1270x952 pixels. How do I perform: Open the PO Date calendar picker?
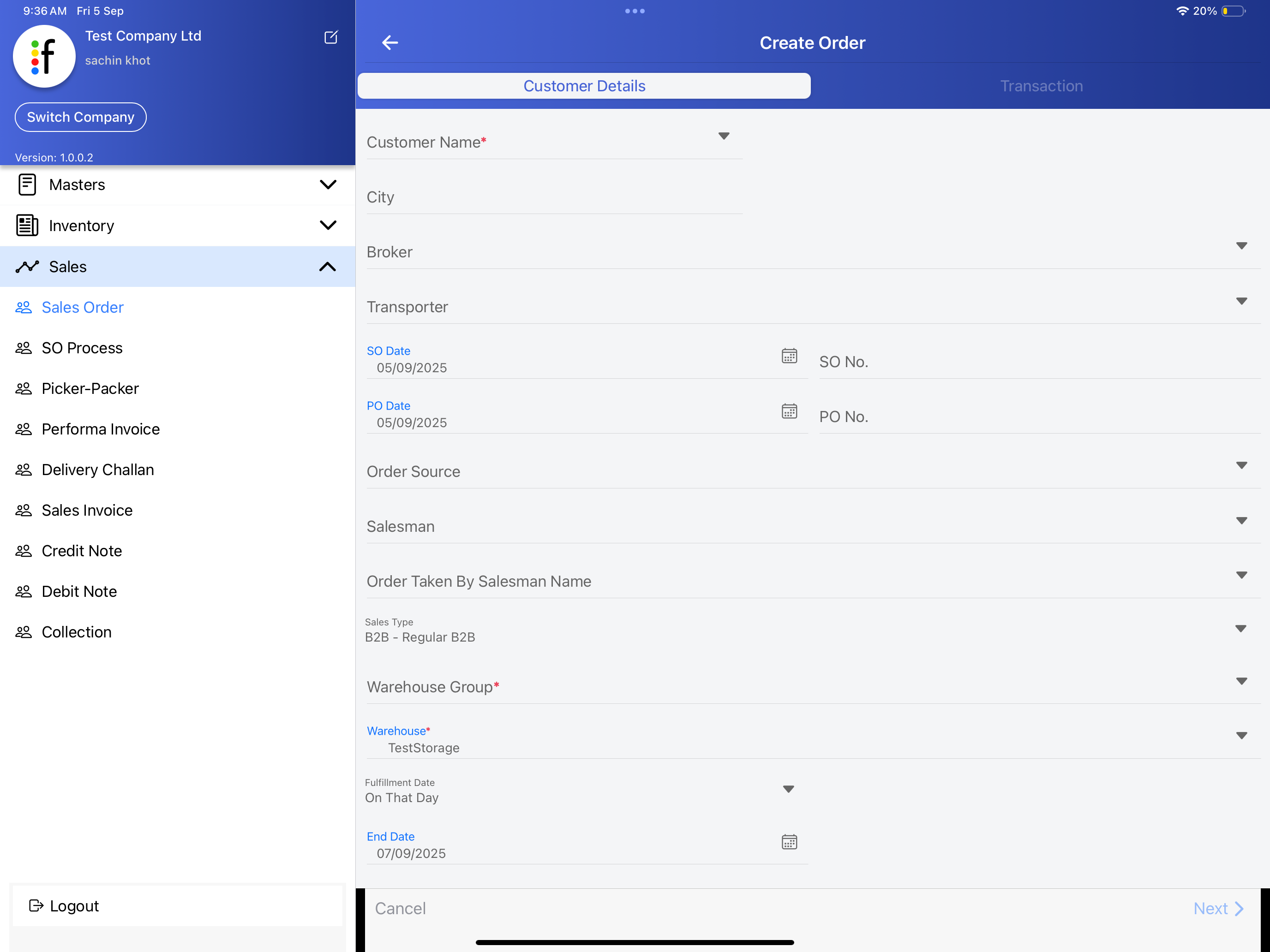pyautogui.click(x=790, y=411)
